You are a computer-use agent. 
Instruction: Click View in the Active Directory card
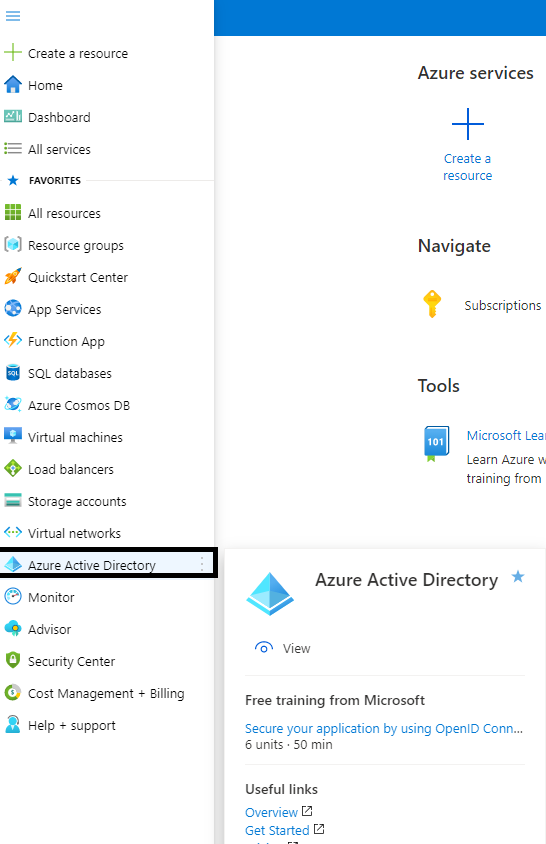[x=283, y=648]
